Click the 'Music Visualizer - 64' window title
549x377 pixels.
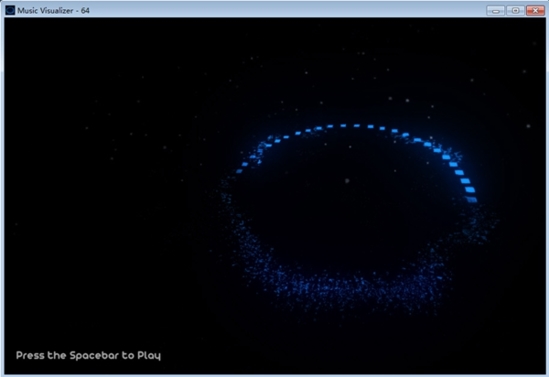(x=53, y=11)
